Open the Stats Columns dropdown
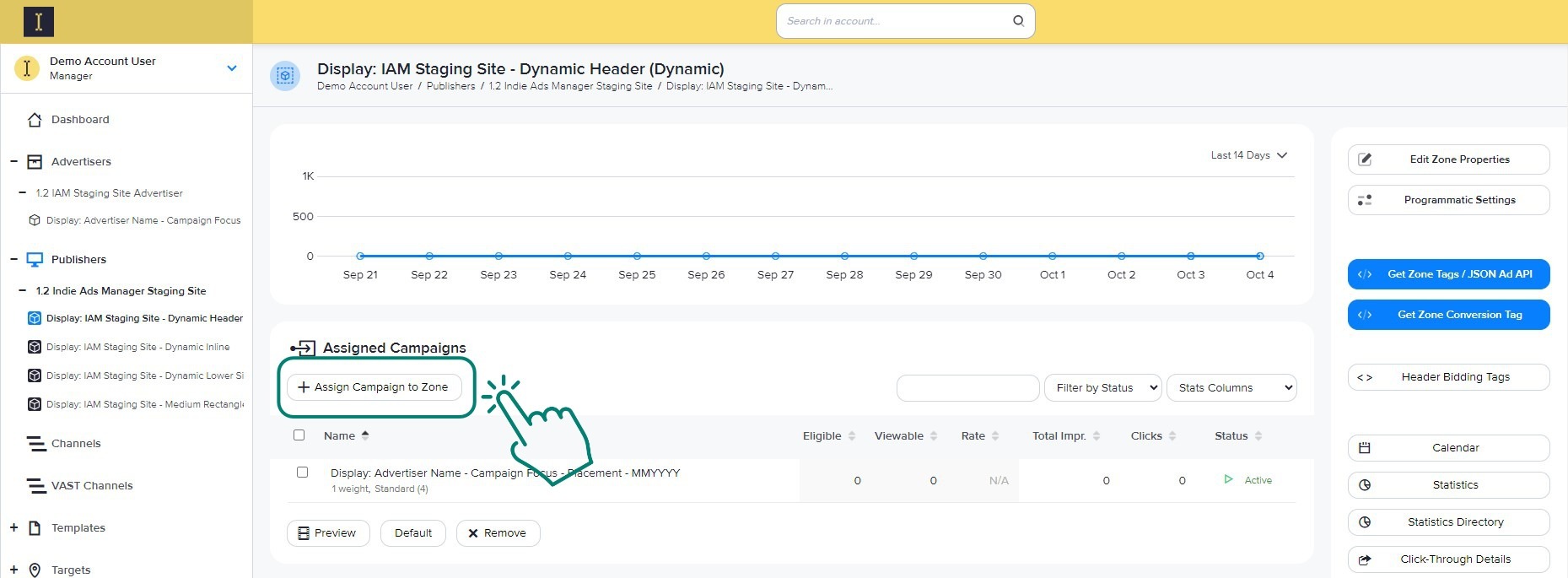Image resolution: width=1568 pixels, height=578 pixels. (x=1231, y=388)
